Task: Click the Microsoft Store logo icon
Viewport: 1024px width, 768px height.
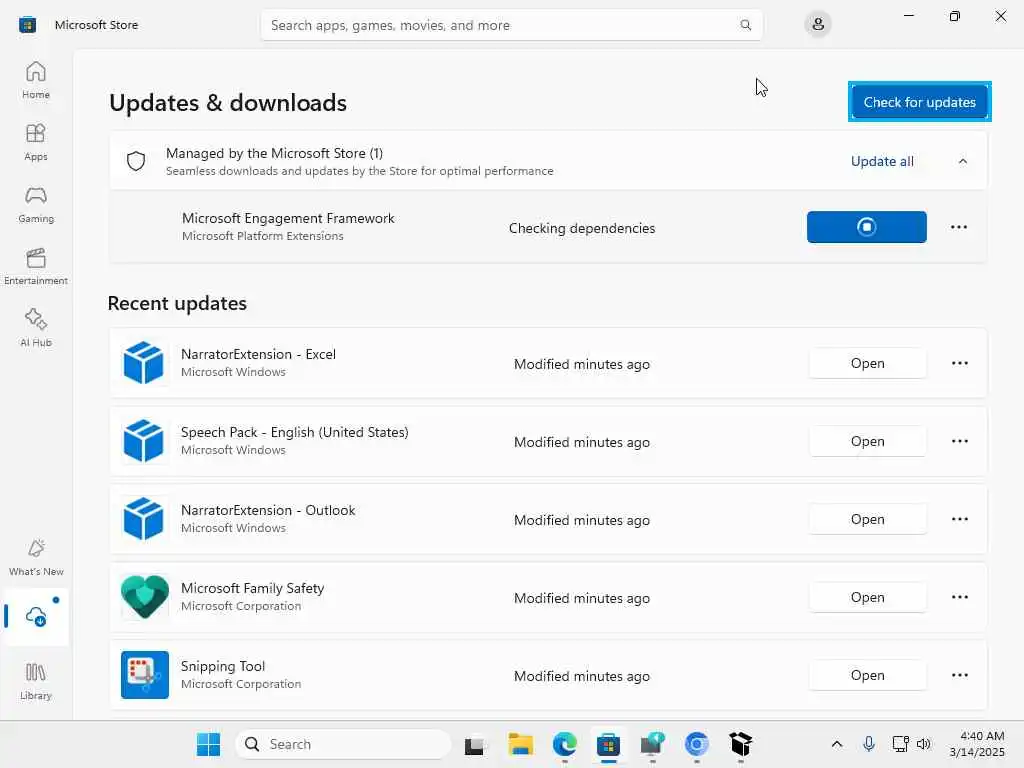Action: 27,25
